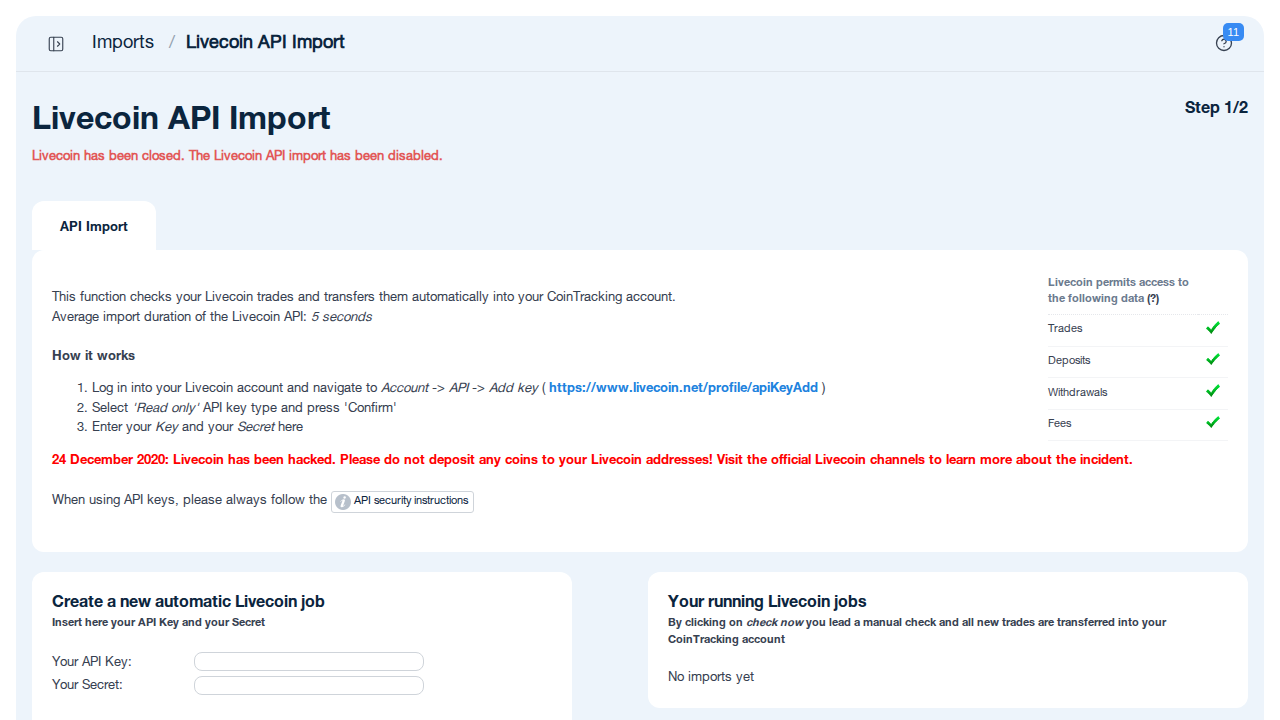The image size is (1280, 720).
Task: Click green checkmark next to Deposits
Action: [x=1213, y=360]
